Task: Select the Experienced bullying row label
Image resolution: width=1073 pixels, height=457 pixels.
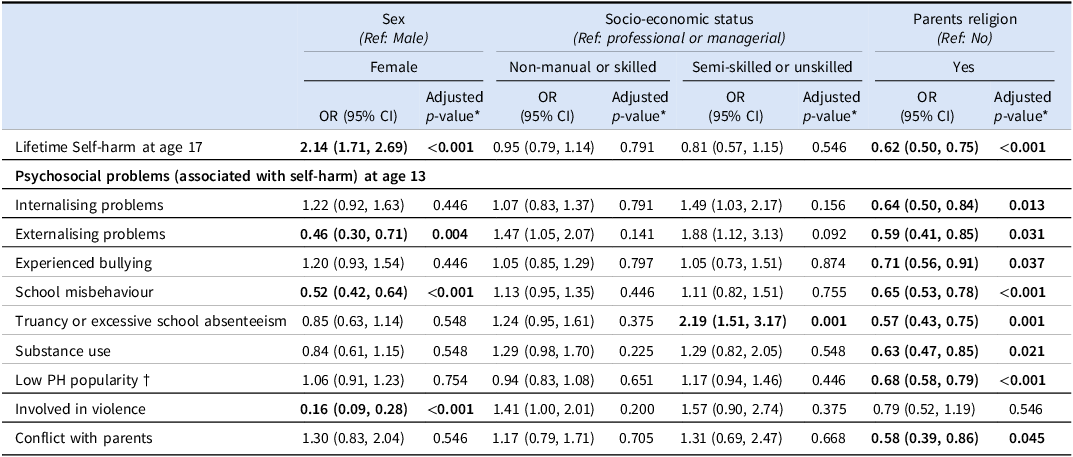Action: coord(83,263)
